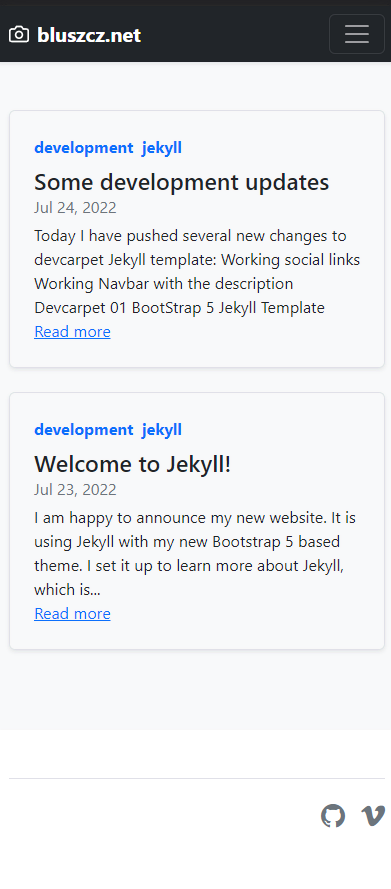
Task: Click the date Jul 23, 2022
Action: tap(75, 489)
